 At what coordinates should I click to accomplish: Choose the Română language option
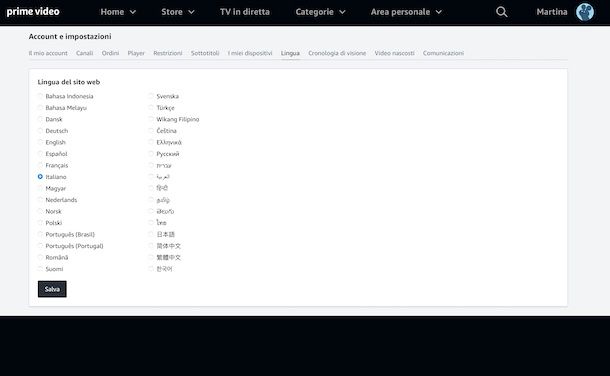click(40, 257)
